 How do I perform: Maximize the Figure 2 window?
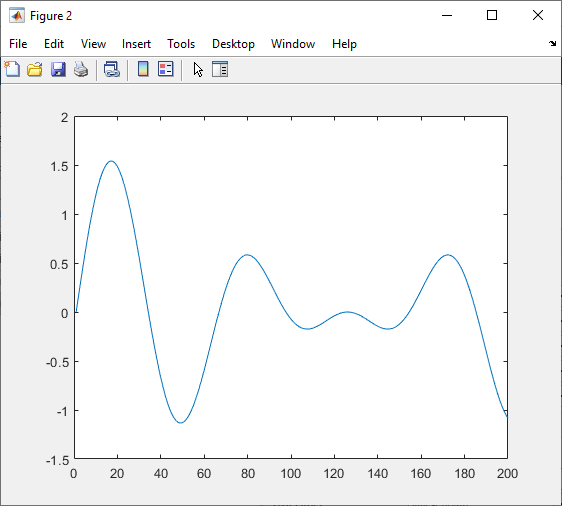tap(492, 15)
